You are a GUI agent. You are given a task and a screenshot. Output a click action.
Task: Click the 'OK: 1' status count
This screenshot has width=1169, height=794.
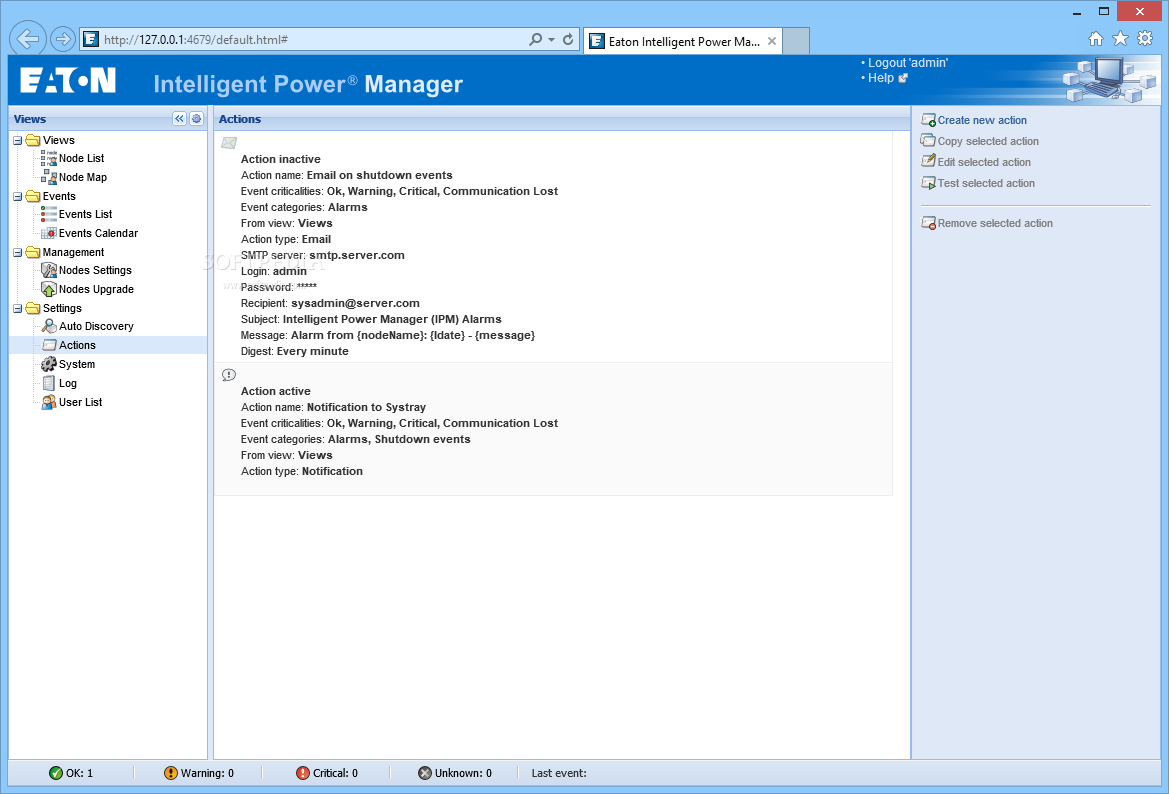pyautogui.click(x=79, y=773)
